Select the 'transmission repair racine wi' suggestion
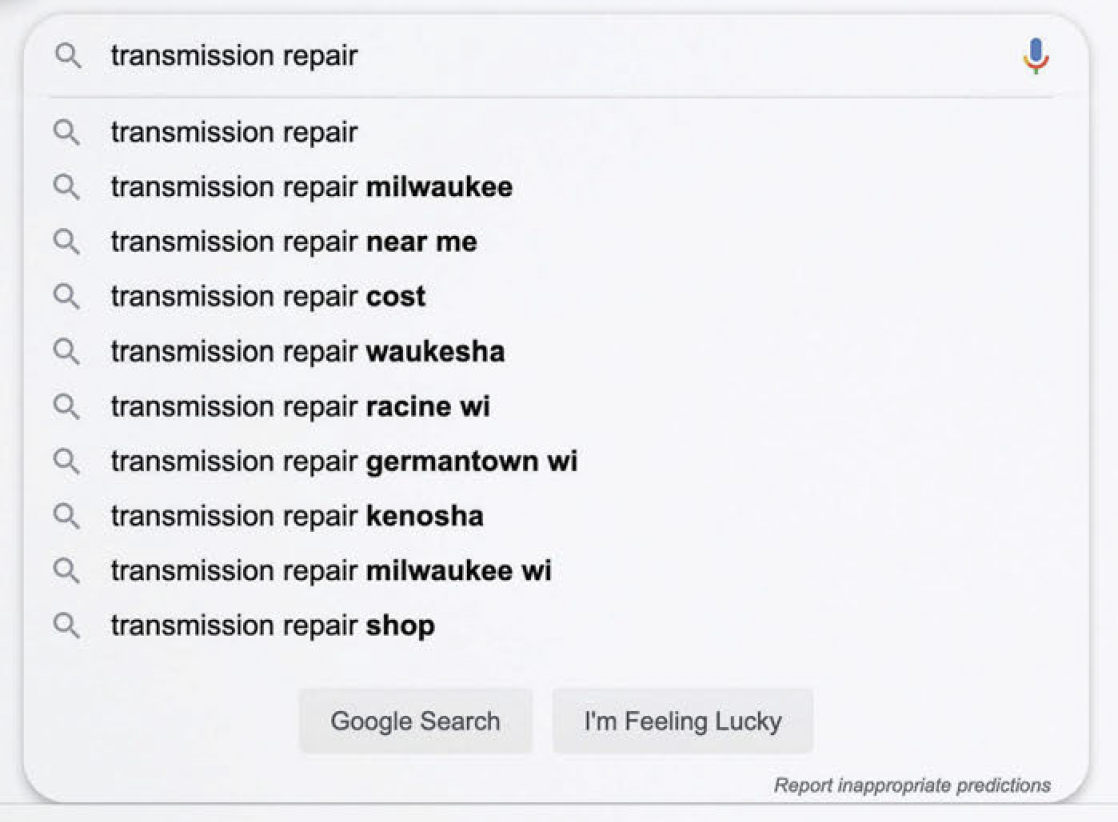 300,407
